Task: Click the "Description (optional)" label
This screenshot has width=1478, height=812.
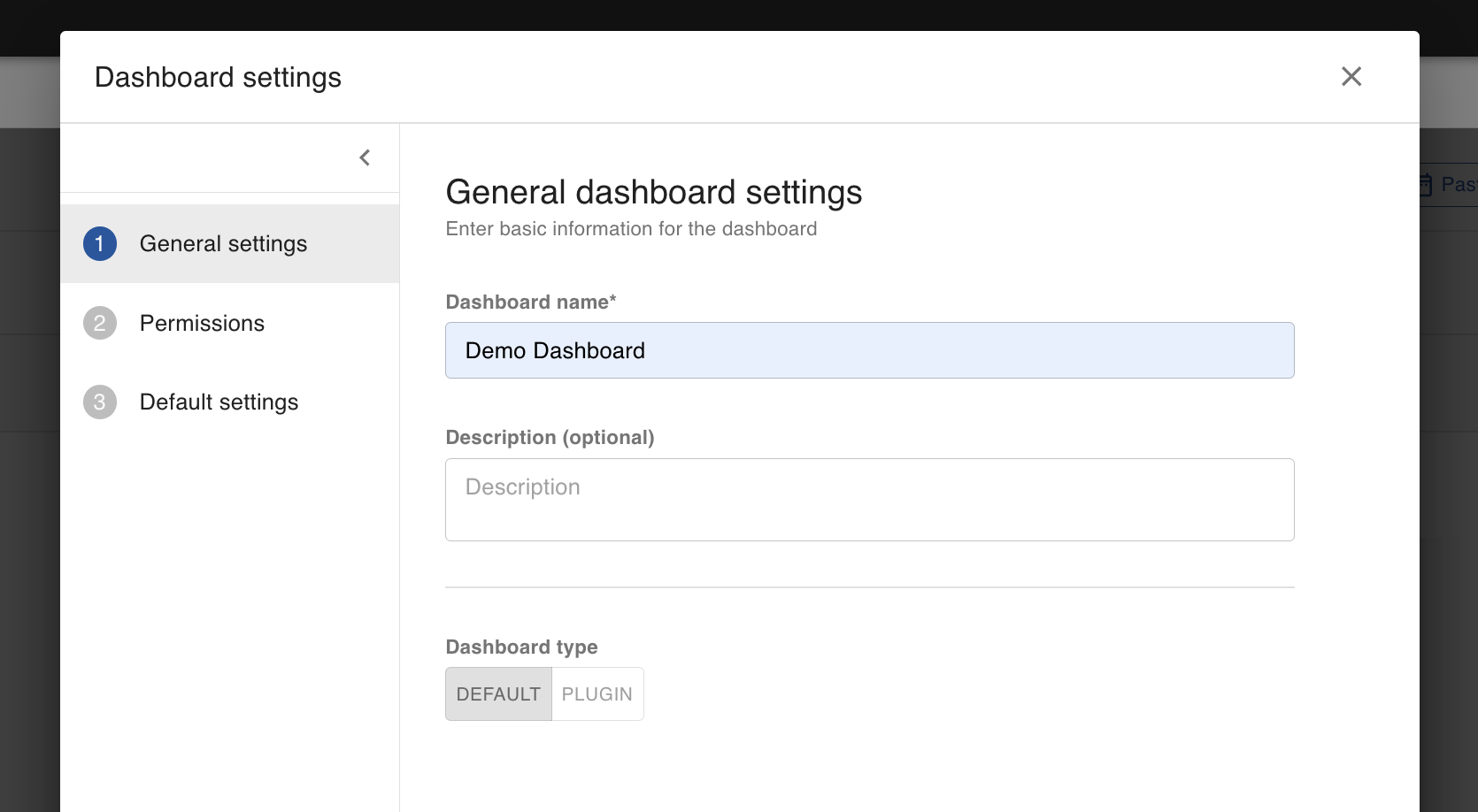Action: tap(550, 438)
